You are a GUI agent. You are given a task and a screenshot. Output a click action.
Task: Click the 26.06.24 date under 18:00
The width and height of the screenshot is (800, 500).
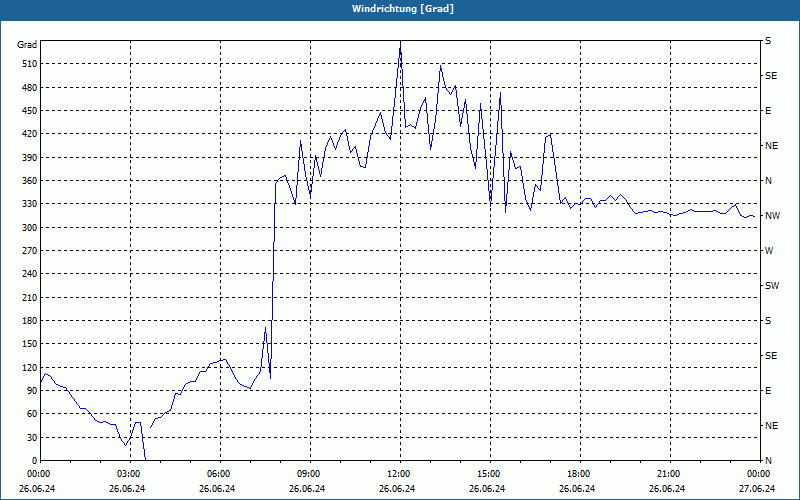coord(577,489)
